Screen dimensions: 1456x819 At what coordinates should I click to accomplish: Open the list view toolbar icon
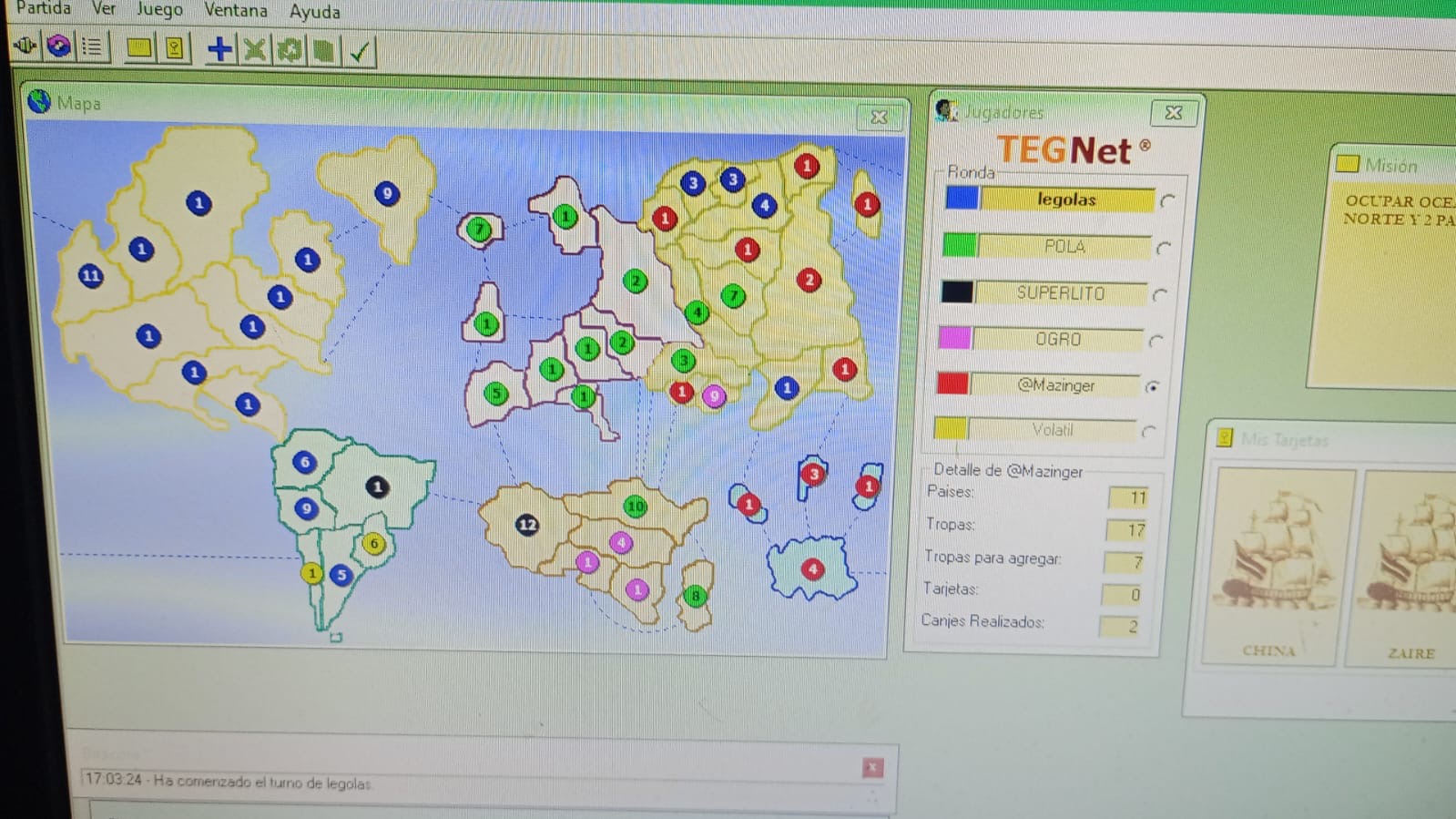click(x=92, y=47)
